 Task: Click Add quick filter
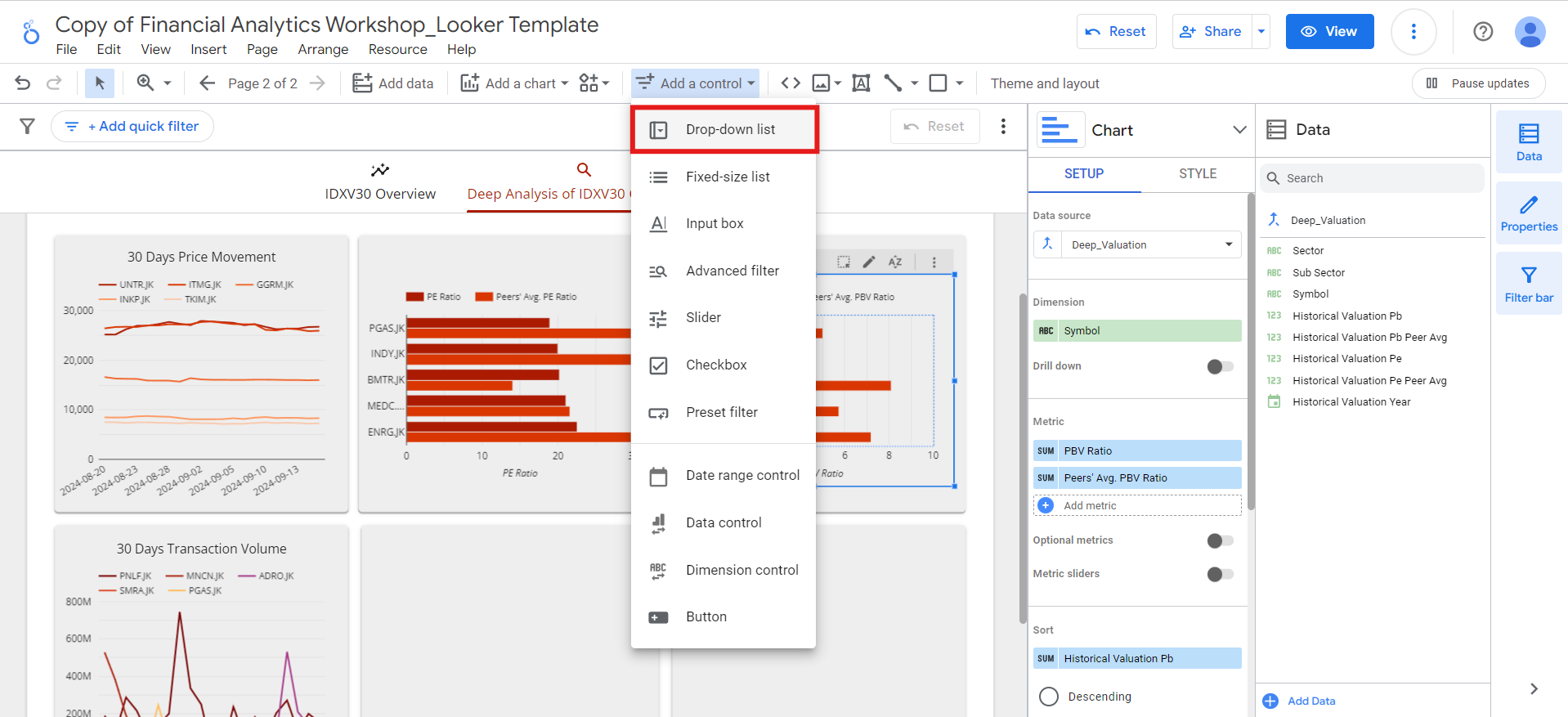(132, 126)
